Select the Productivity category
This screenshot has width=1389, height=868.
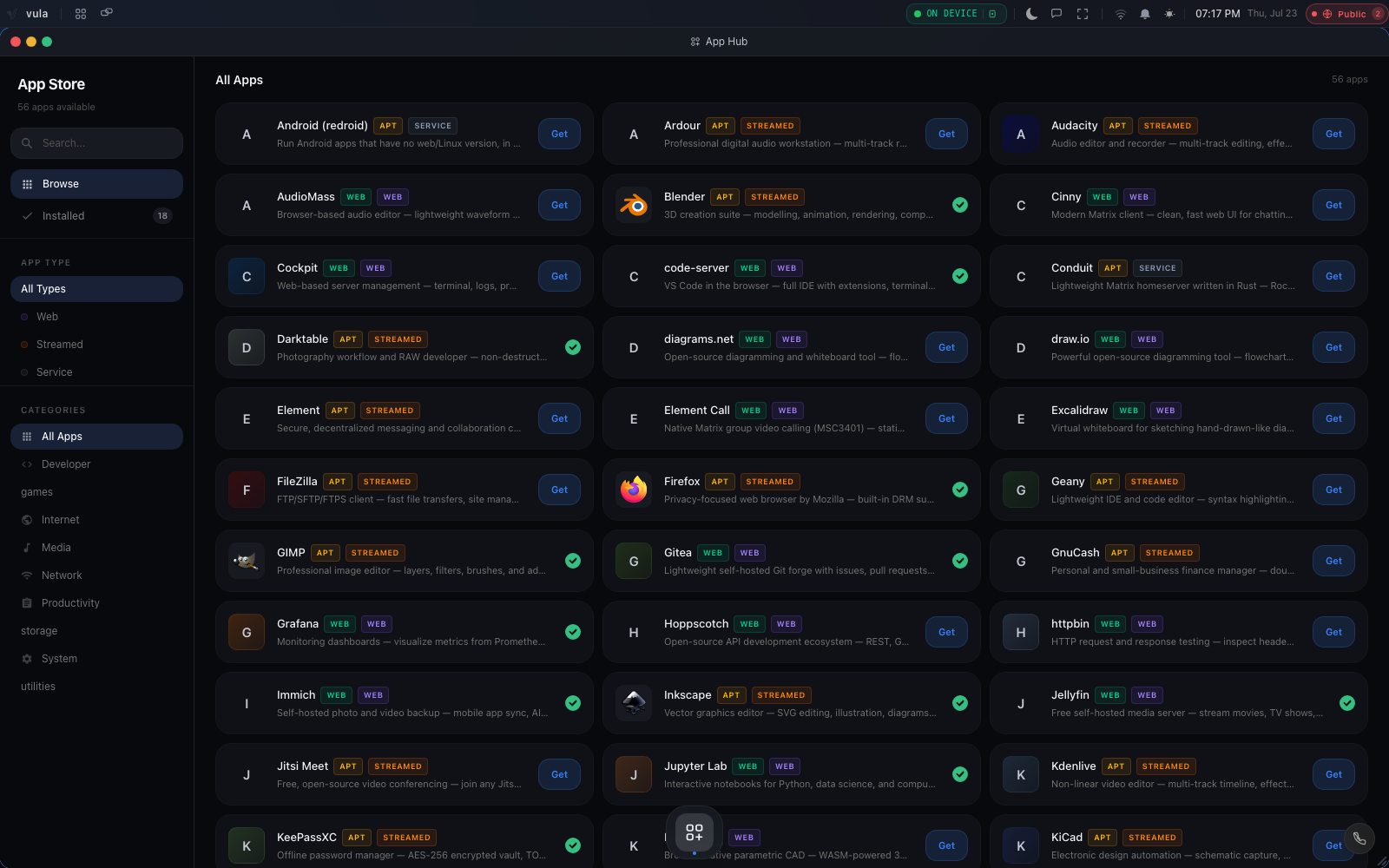pyautogui.click(x=96, y=603)
